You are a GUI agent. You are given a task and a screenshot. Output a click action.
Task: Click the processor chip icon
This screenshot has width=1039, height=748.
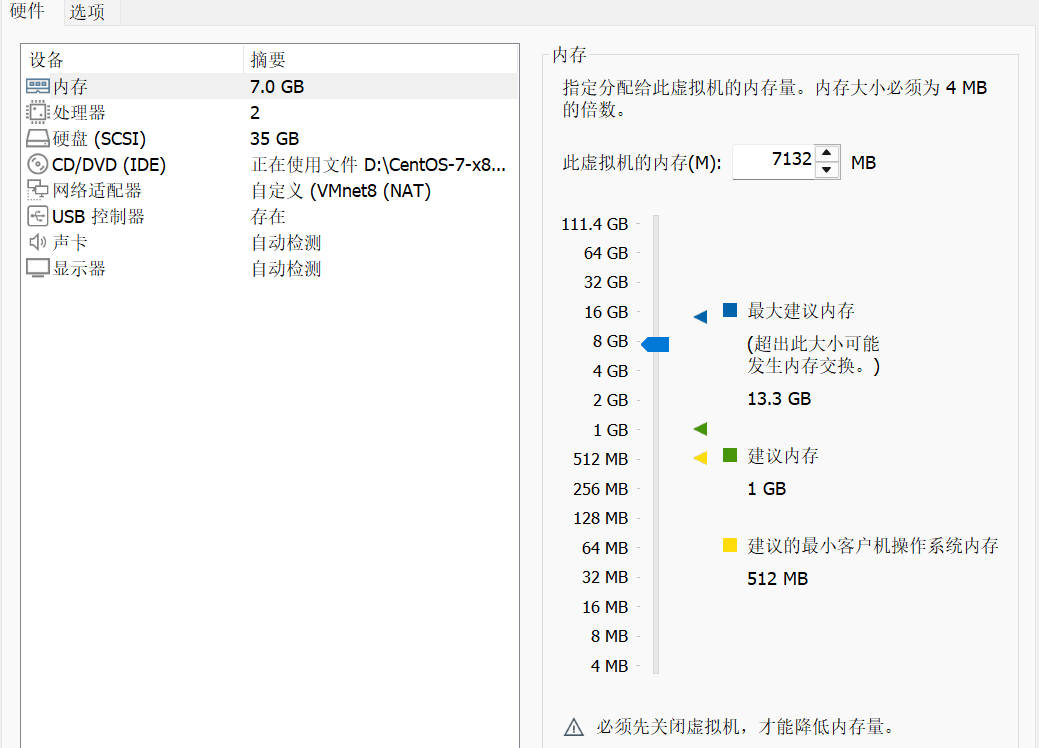point(38,112)
